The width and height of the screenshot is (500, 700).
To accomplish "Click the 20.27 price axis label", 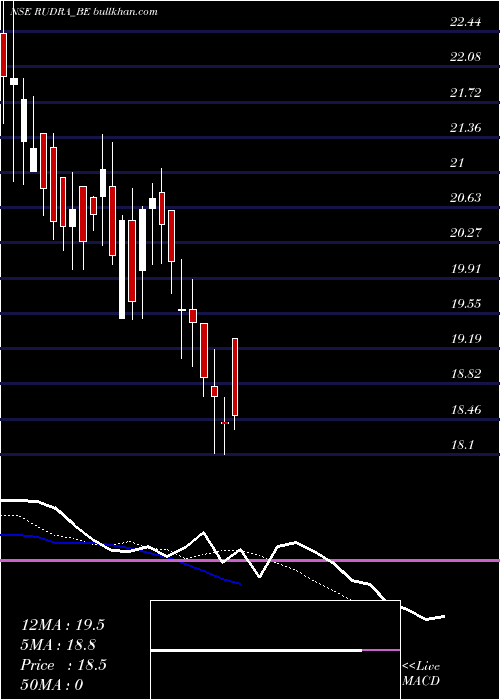I will (x=466, y=233).
